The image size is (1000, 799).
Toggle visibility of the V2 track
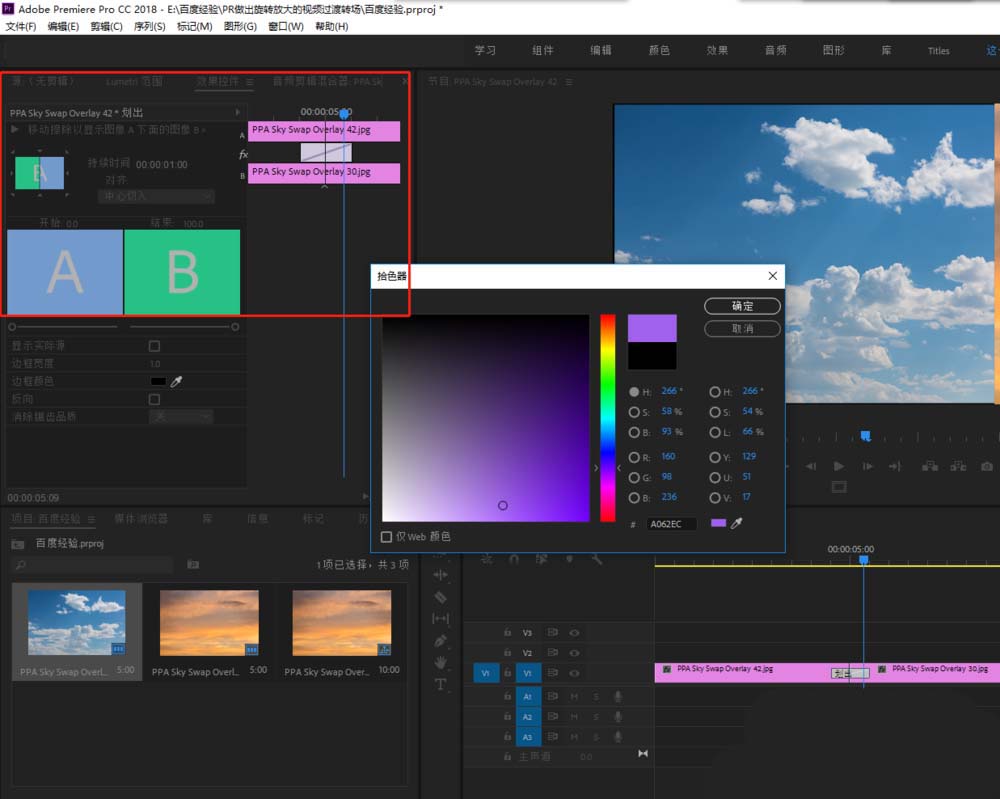click(575, 653)
